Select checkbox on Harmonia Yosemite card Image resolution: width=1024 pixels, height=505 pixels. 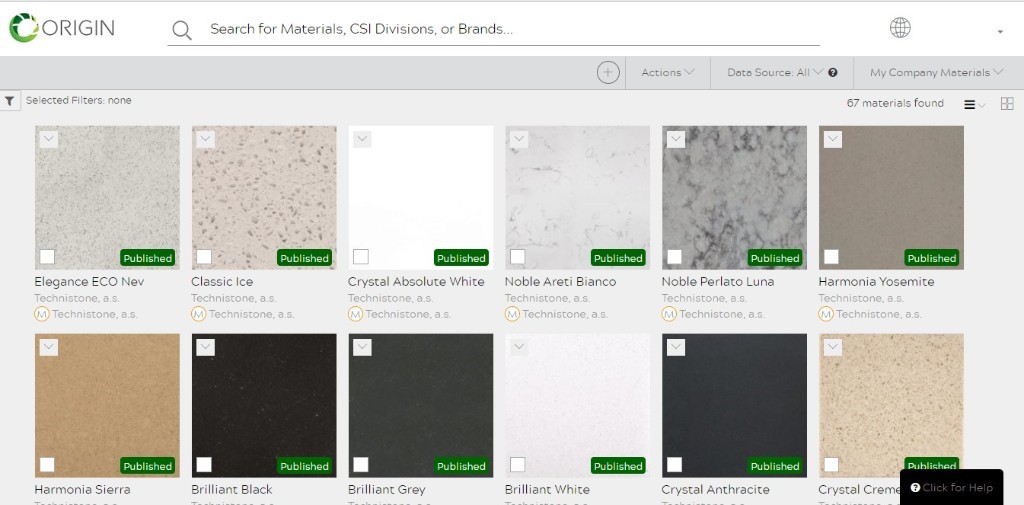pyautogui.click(x=831, y=257)
